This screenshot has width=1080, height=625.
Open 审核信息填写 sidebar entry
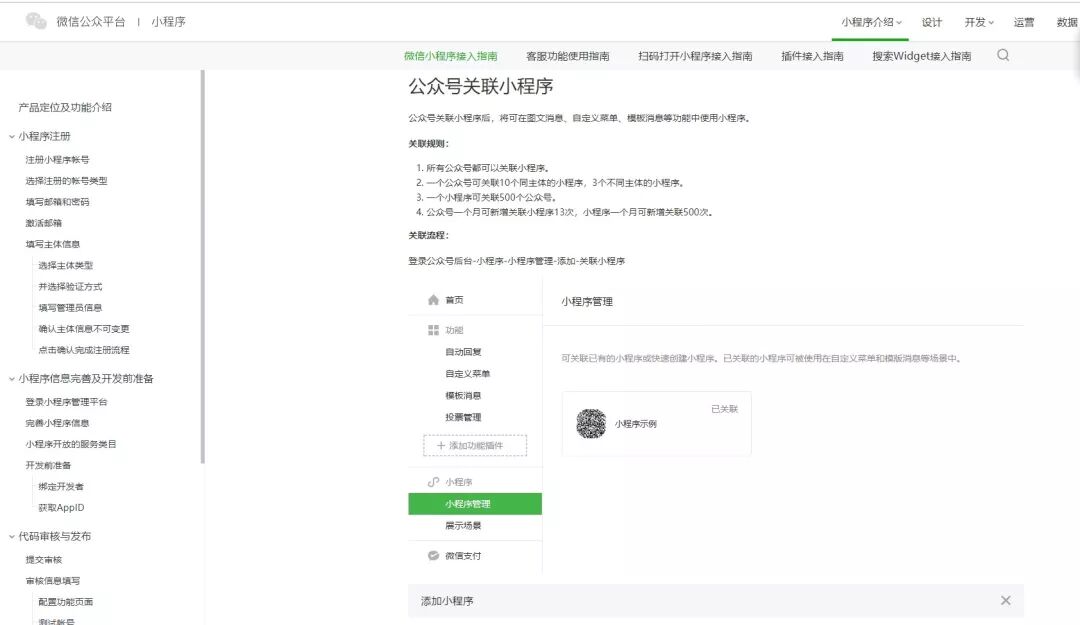[x=52, y=581]
